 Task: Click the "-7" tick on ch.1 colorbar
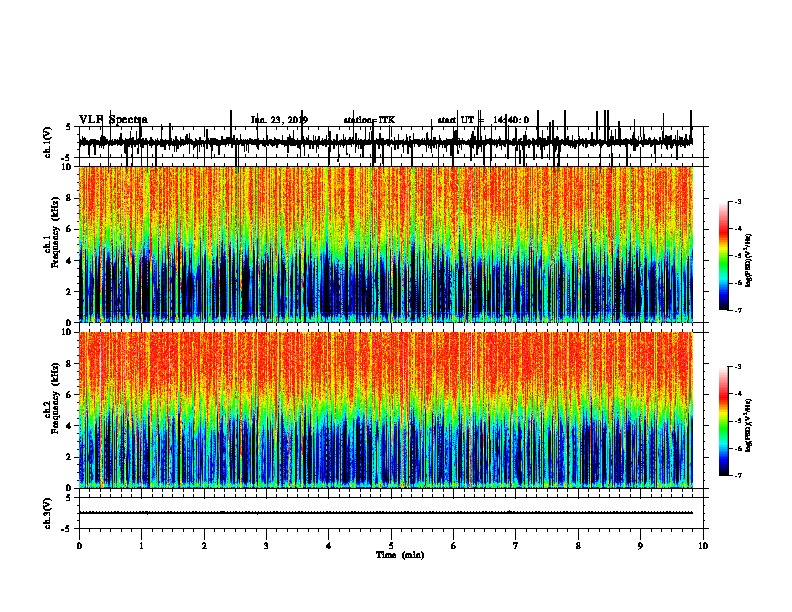[737, 310]
